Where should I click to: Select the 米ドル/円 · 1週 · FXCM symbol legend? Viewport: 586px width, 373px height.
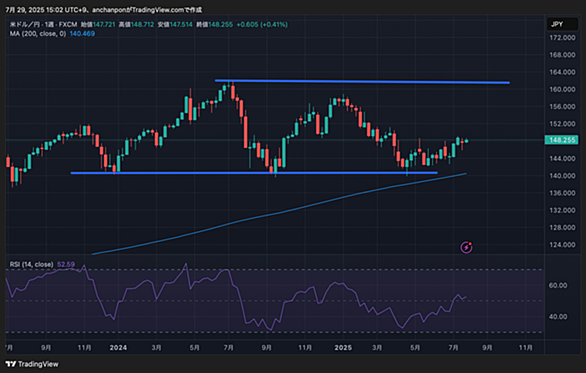(43, 25)
